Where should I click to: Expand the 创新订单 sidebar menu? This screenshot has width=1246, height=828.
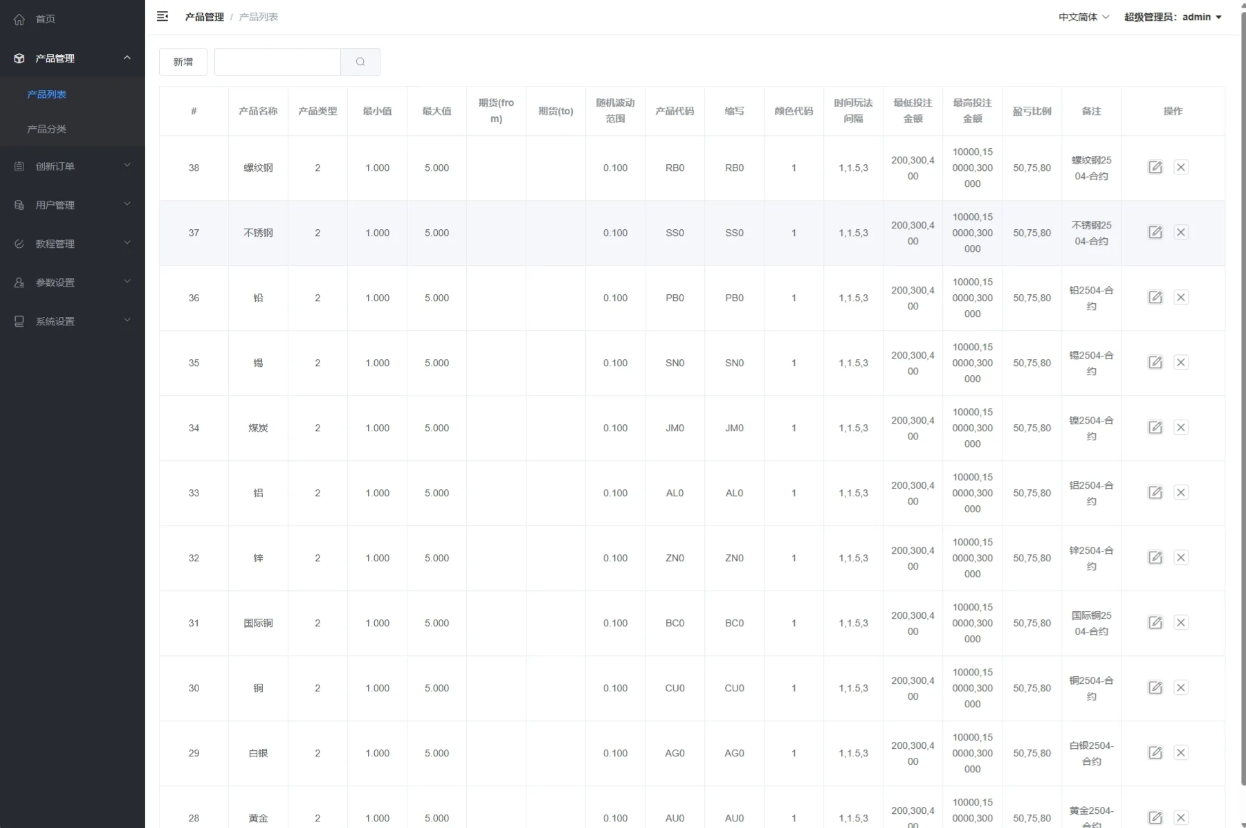tap(72, 166)
